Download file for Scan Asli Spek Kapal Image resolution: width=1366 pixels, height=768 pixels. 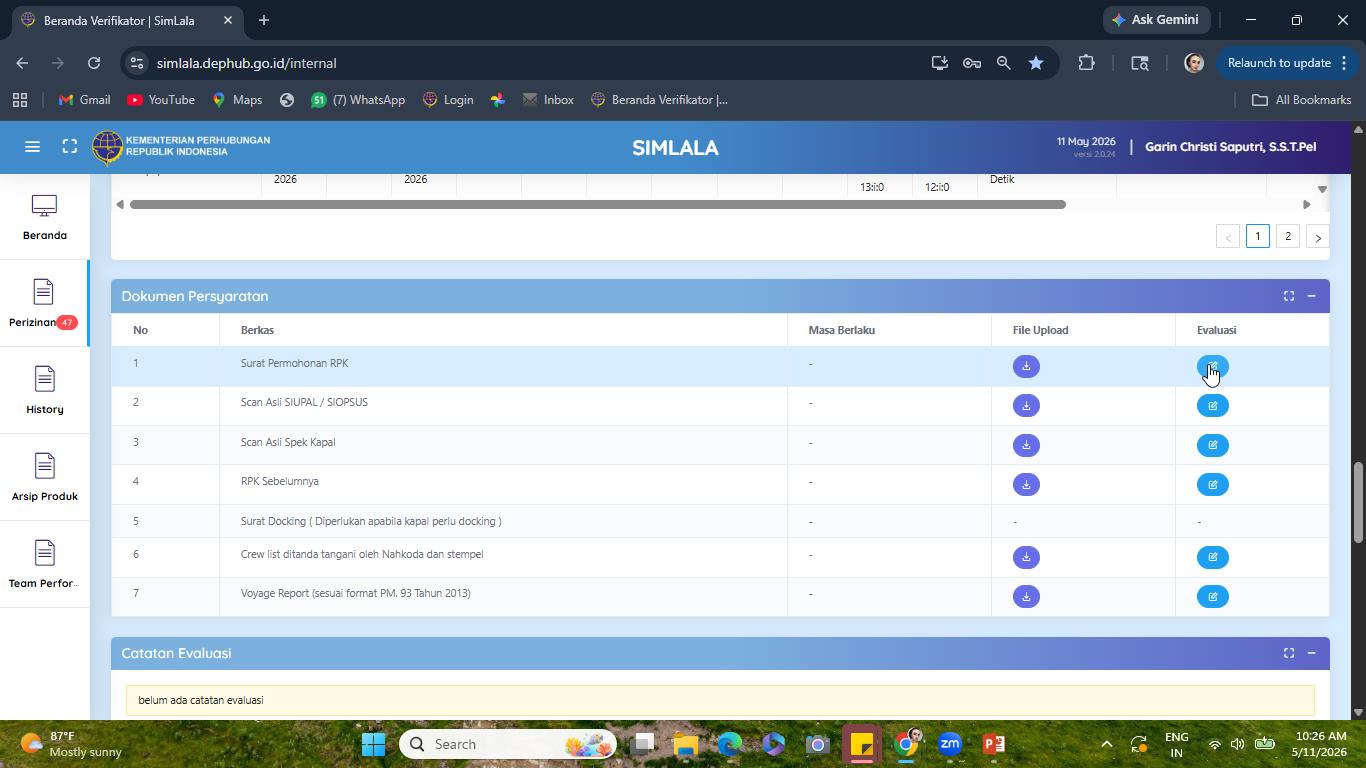coord(1026,445)
